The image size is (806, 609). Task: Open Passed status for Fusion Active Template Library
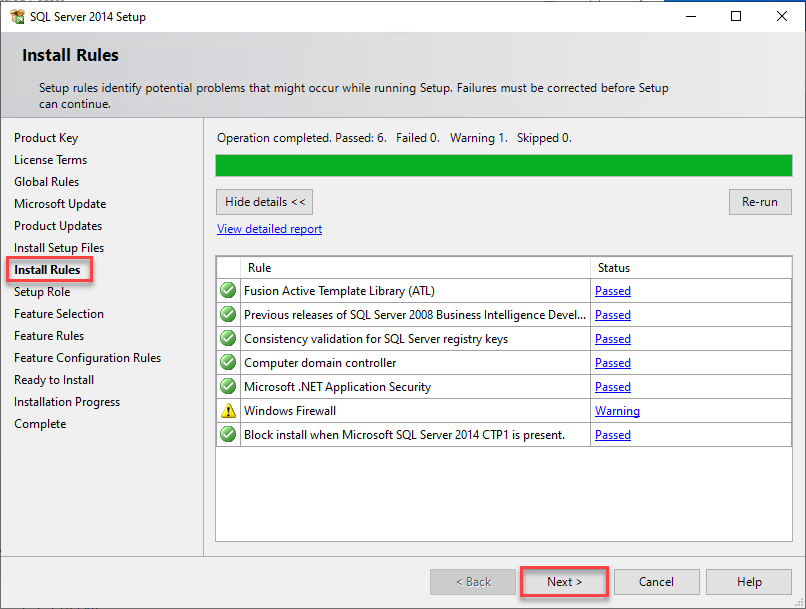point(613,291)
